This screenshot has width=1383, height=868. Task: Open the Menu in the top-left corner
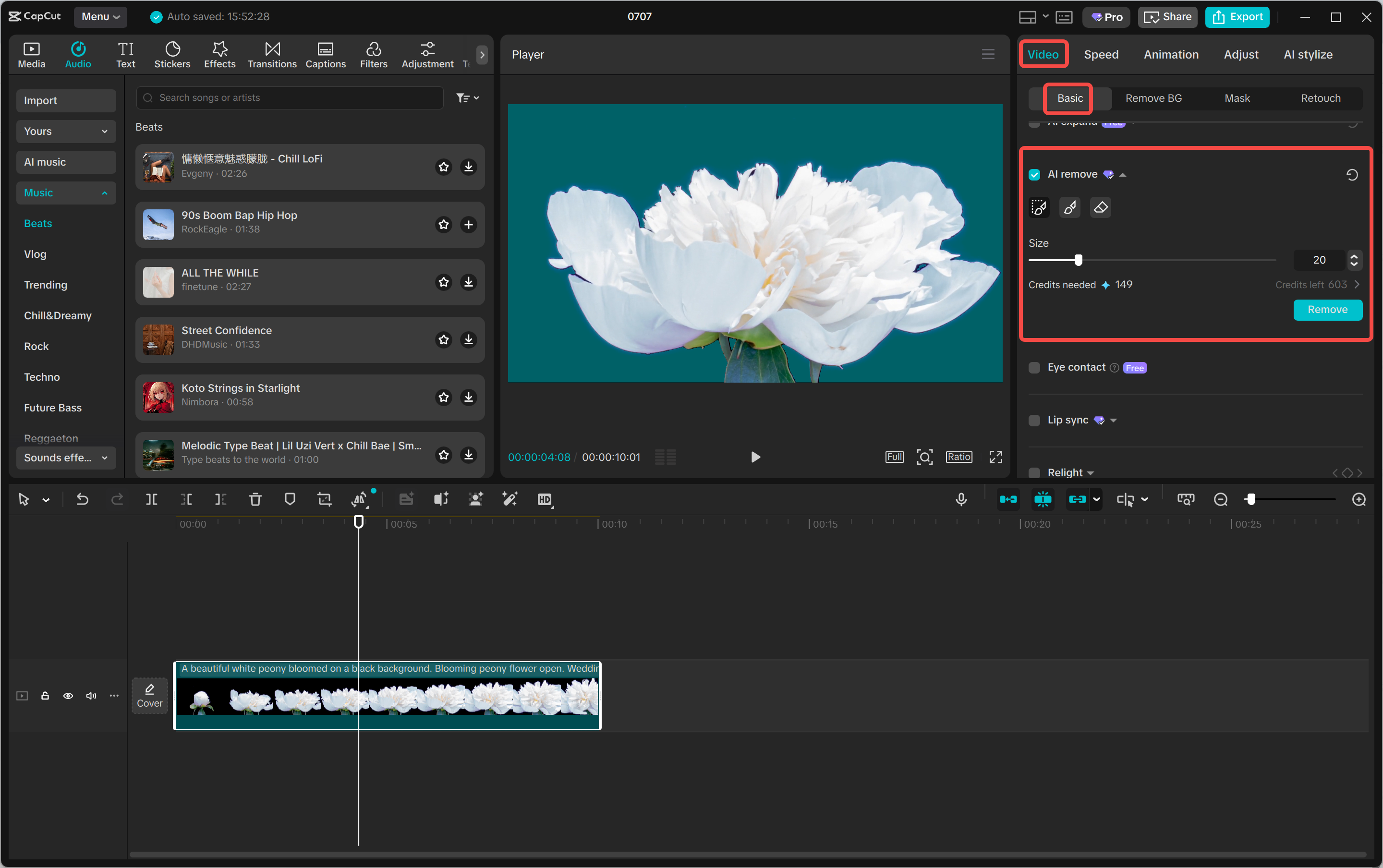(x=100, y=17)
